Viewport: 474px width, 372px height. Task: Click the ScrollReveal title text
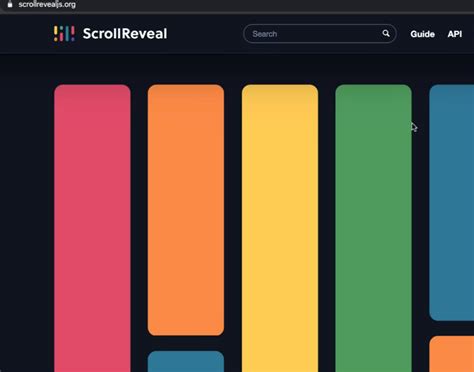(x=125, y=34)
